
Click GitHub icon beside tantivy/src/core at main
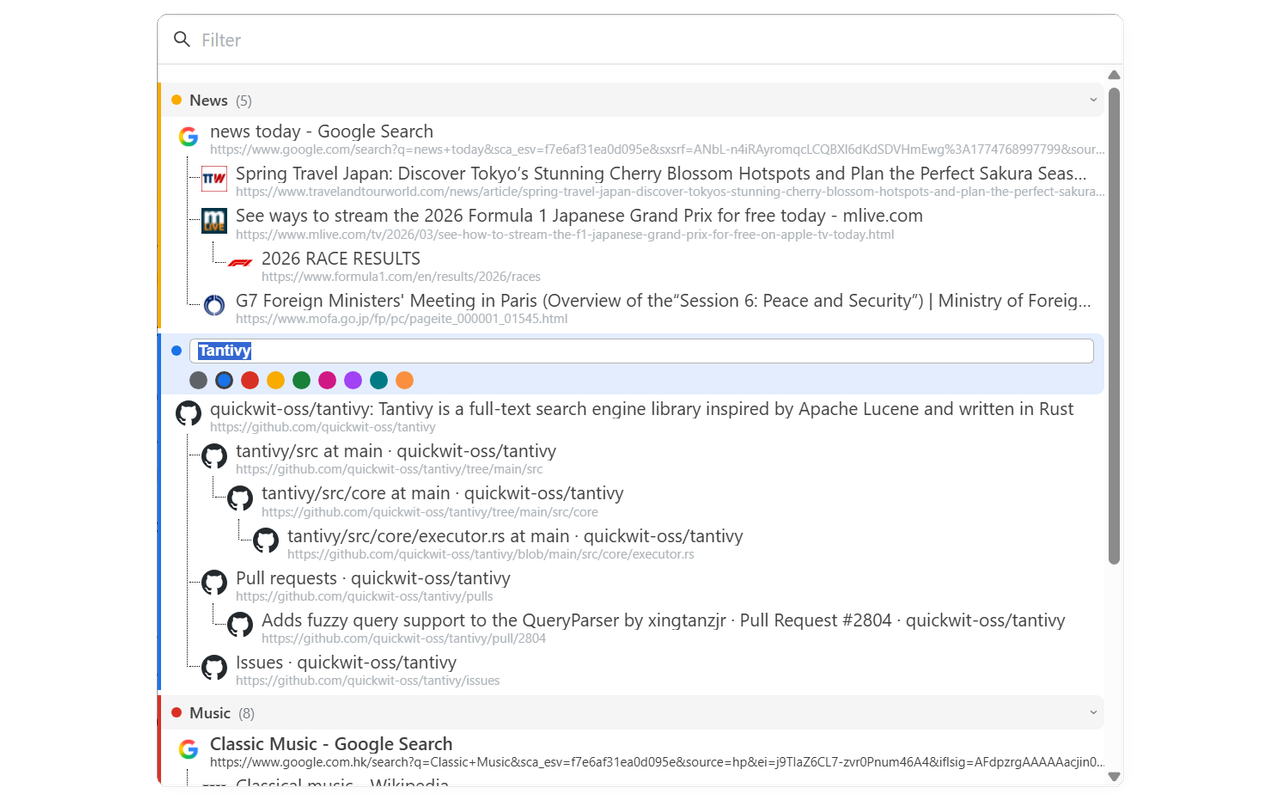[x=240, y=498]
